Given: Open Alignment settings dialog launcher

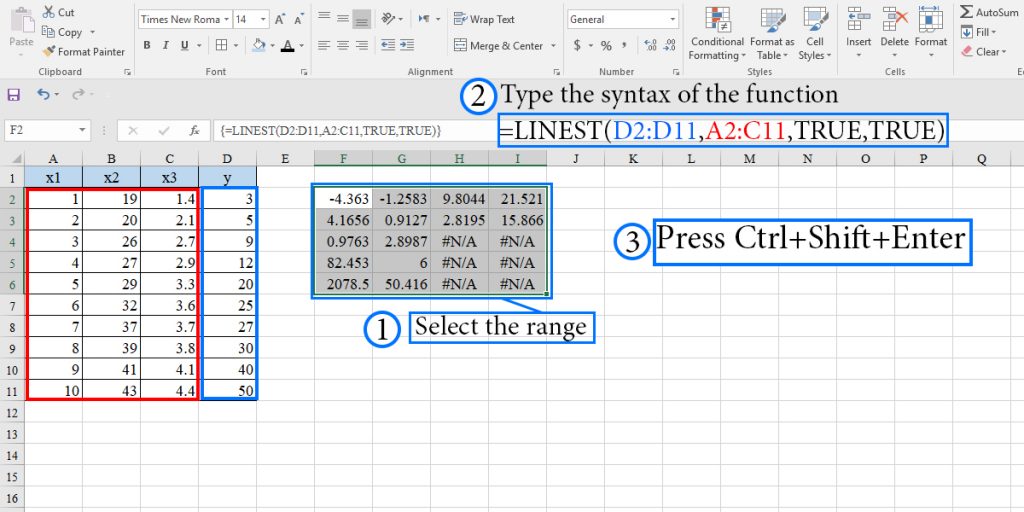Looking at the screenshot, I should [556, 72].
